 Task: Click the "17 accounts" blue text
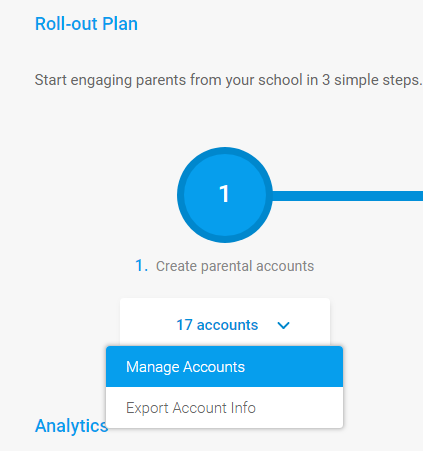click(217, 325)
